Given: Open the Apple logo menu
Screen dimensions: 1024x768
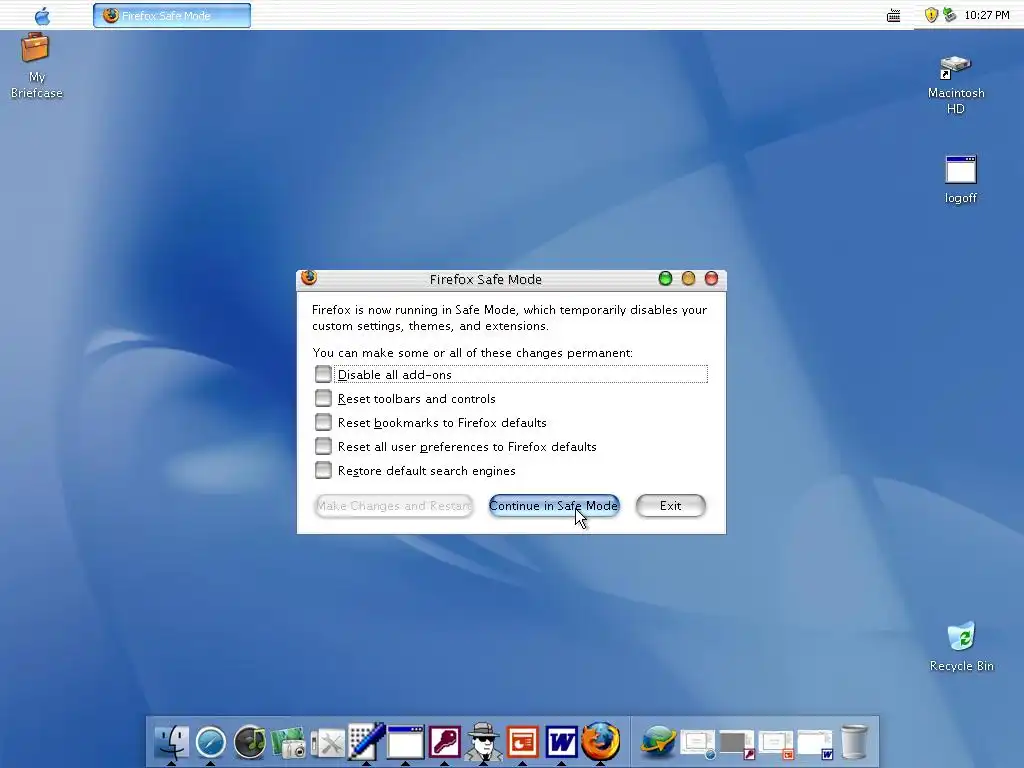Looking at the screenshot, I should (x=42, y=15).
